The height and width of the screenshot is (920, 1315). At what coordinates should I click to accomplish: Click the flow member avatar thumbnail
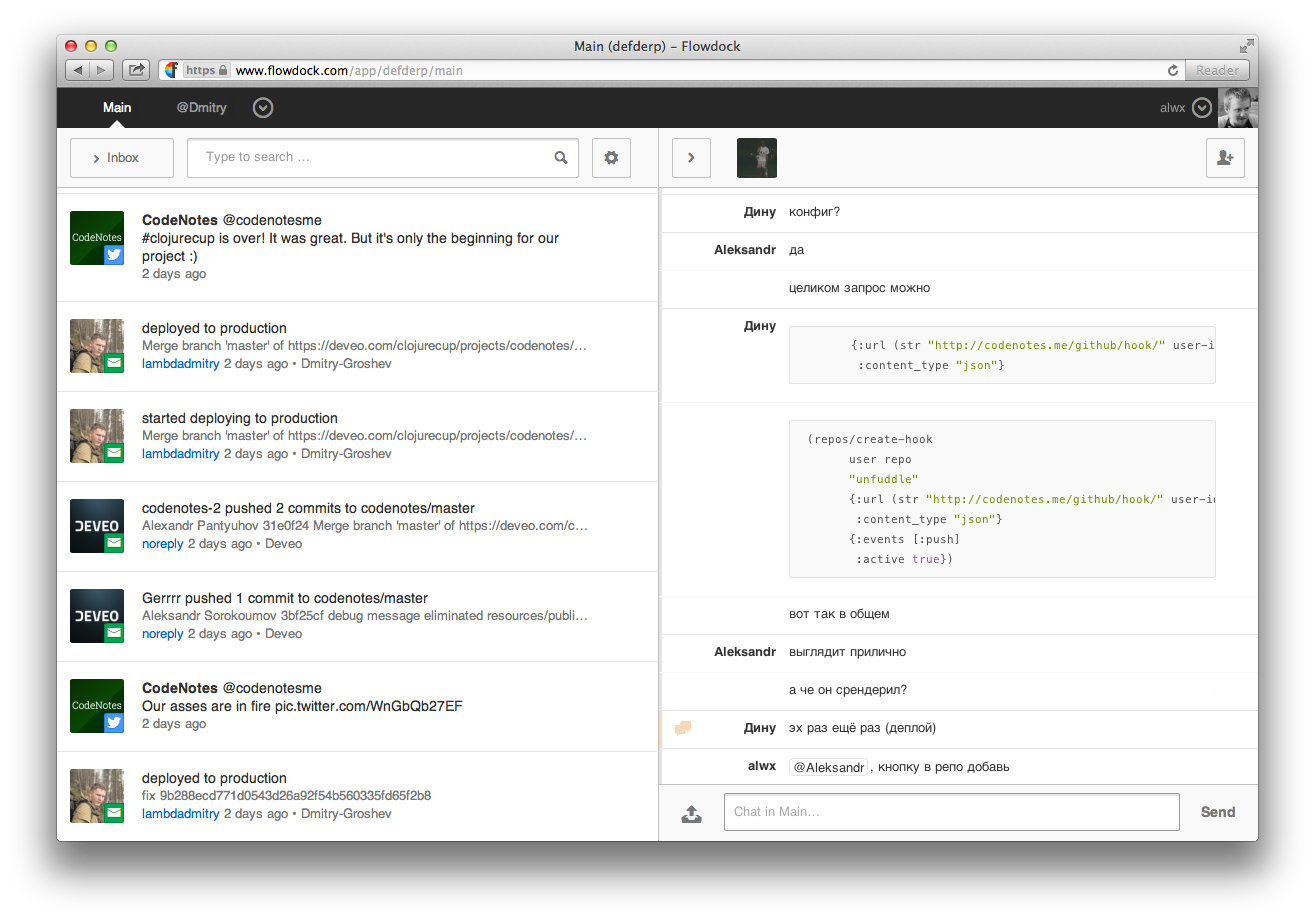click(757, 158)
